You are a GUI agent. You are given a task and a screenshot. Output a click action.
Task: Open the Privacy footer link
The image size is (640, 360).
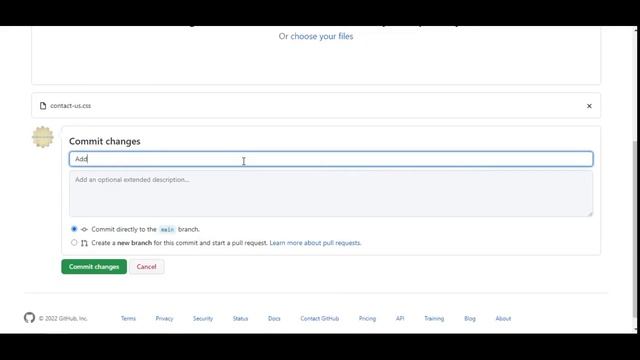click(x=164, y=318)
